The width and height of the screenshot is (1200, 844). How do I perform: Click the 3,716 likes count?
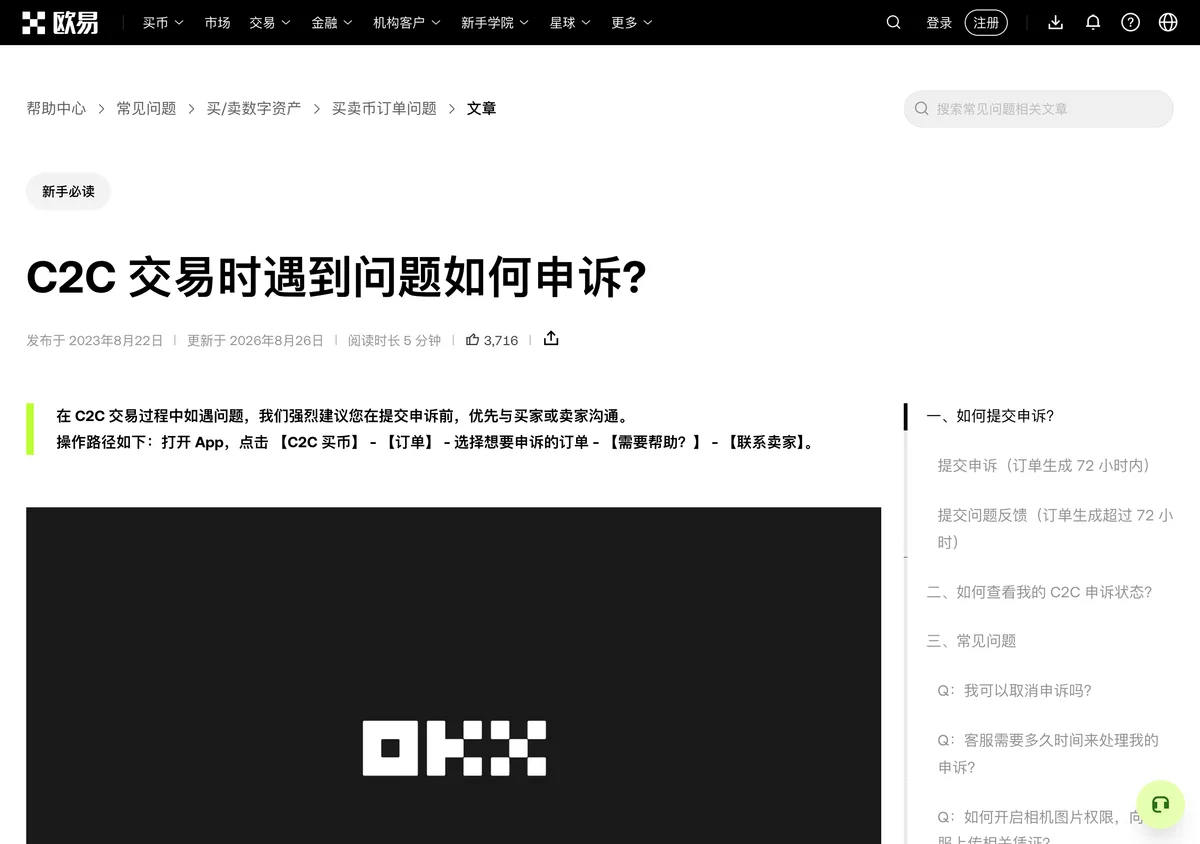coord(501,340)
